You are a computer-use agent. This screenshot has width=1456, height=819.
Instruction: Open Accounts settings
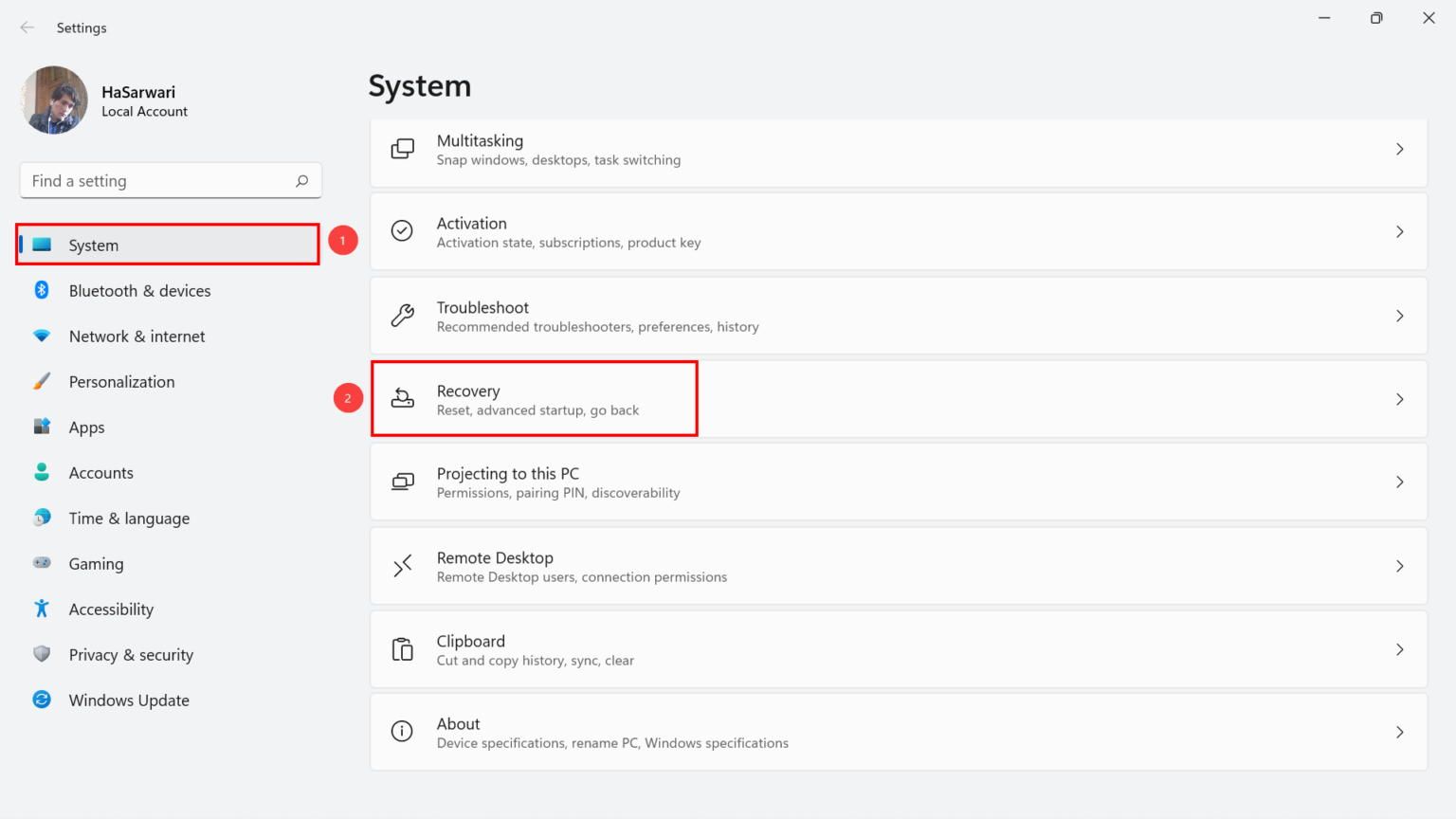tap(100, 472)
